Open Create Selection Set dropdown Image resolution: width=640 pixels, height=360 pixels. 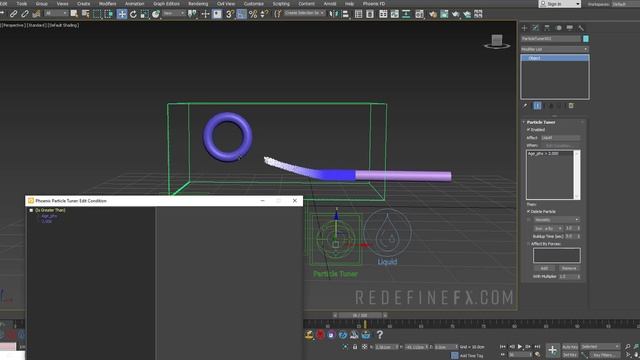tap(304, 13)
